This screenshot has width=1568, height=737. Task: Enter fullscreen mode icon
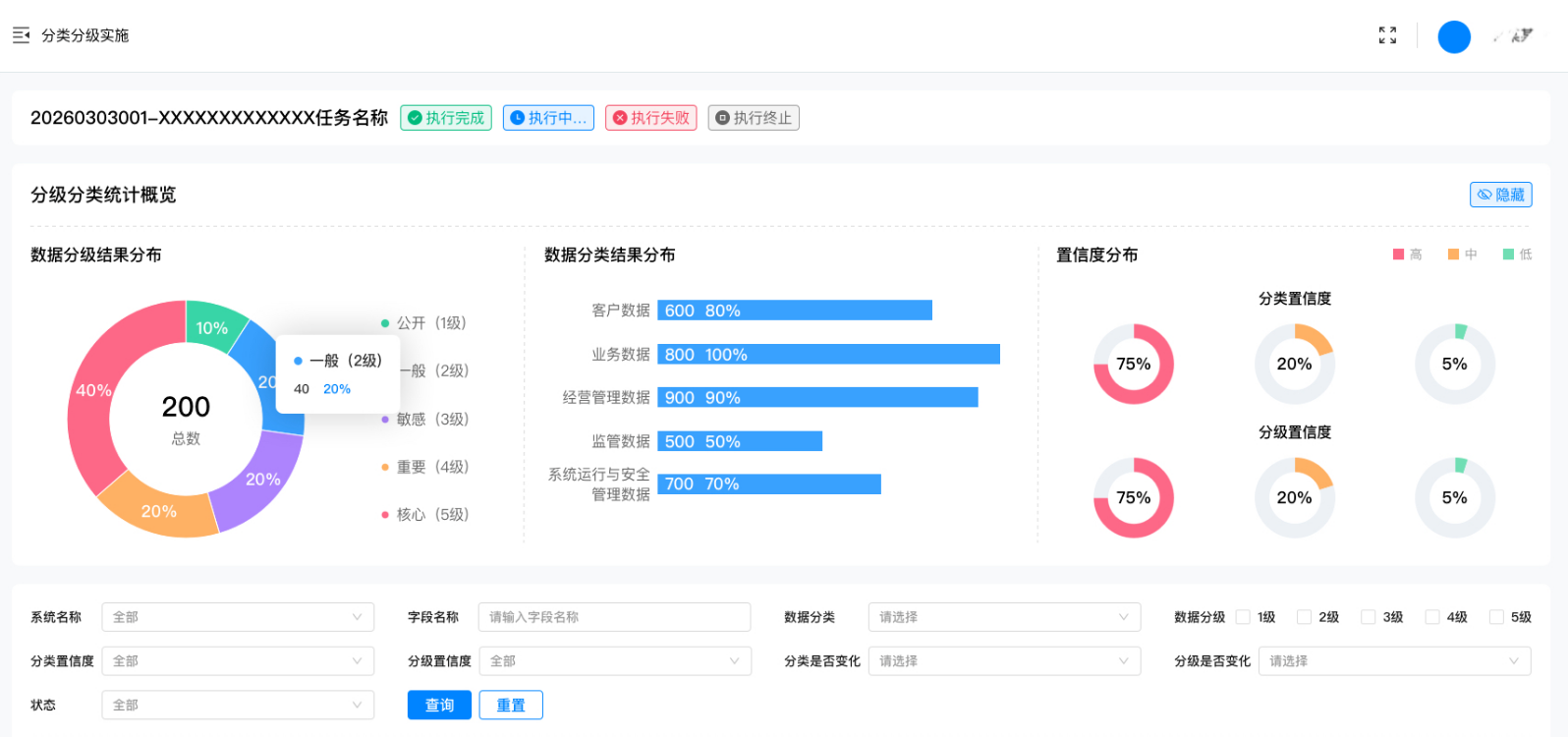click(x=1387, y=35)
